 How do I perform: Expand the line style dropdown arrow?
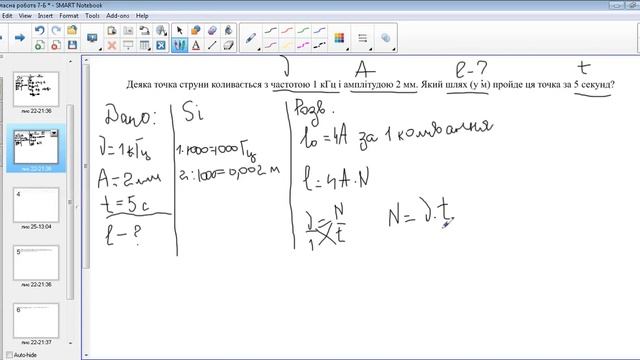371,49
